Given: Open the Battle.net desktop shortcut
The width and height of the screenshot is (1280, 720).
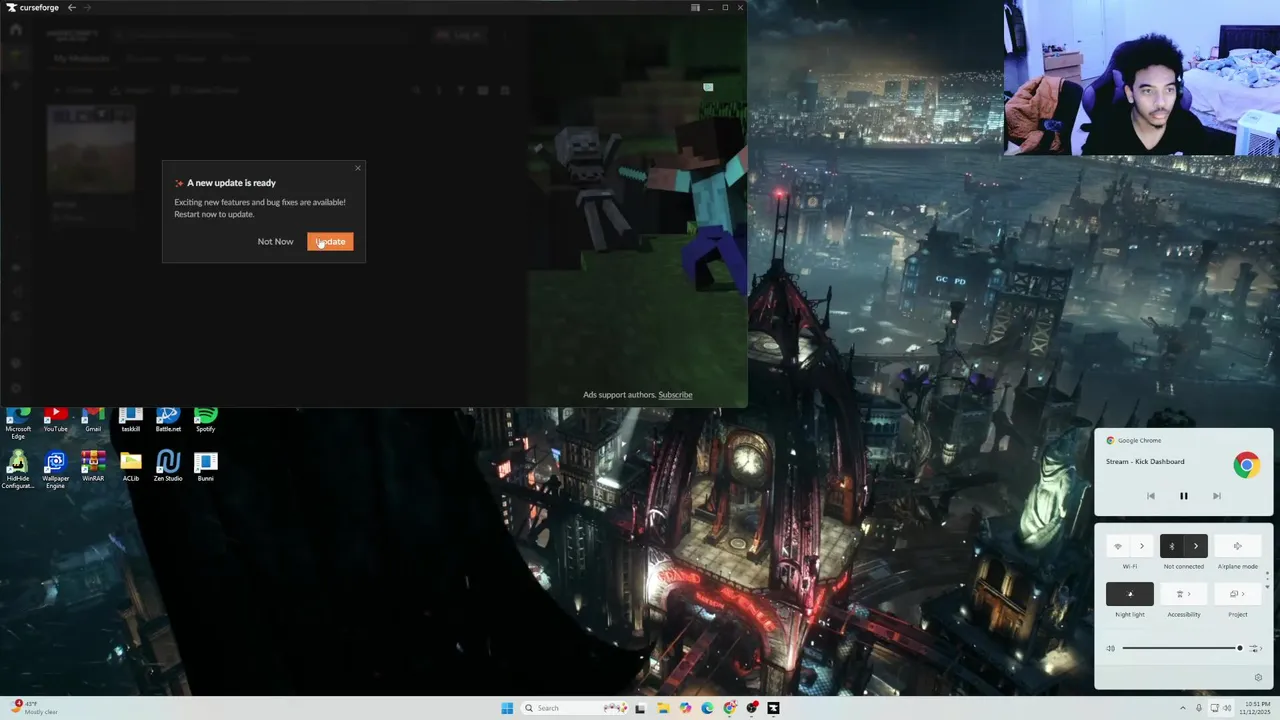Looking at the screenshot, I should tap(168, 421).
